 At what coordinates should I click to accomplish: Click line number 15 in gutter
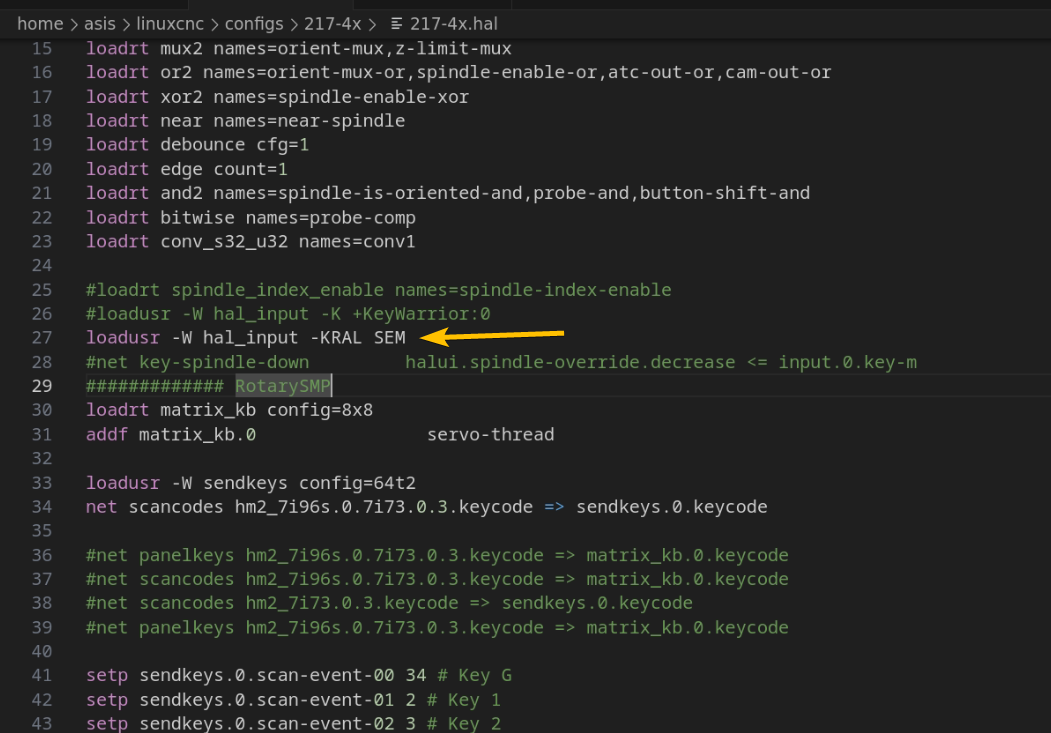42,48
